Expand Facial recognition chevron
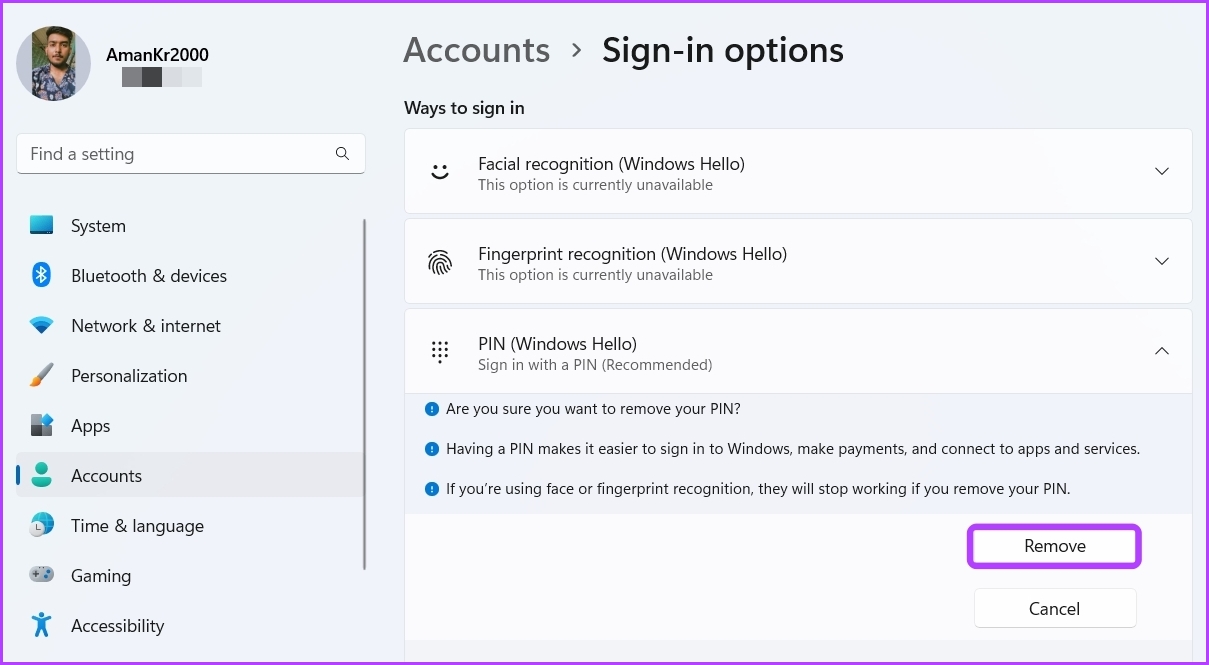Image resolution: width=1209 pixels, height=665 pixels. [1162, 171]
